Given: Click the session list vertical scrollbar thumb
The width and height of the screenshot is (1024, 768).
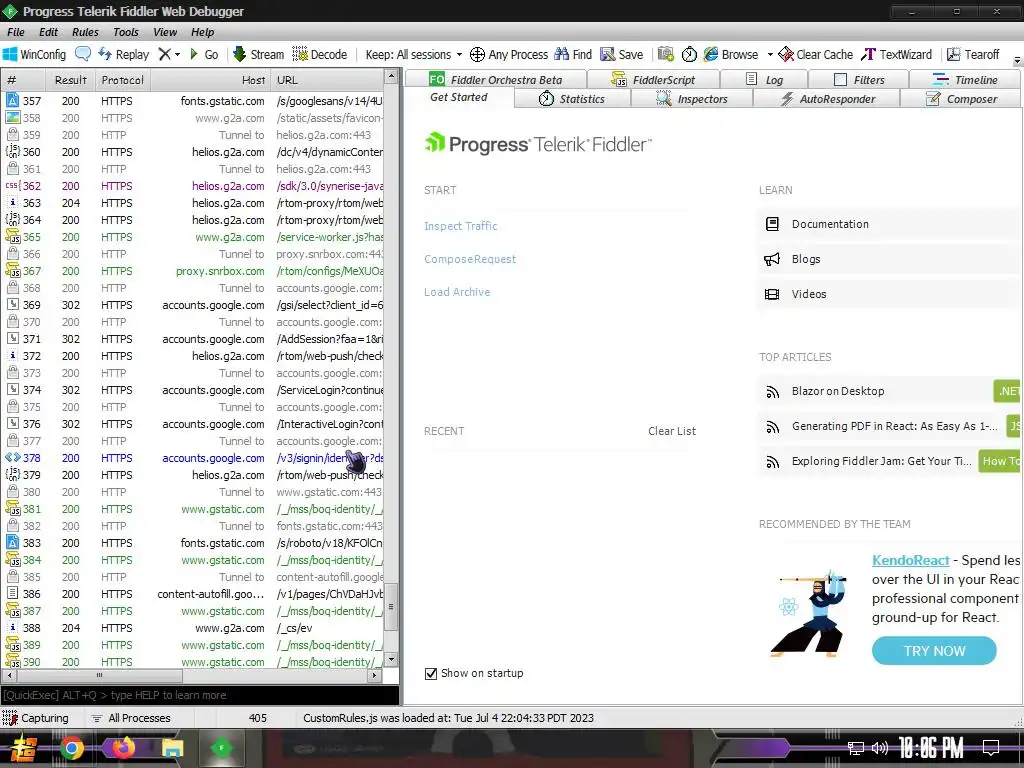Looking at the screenshot, I should 391,607.
